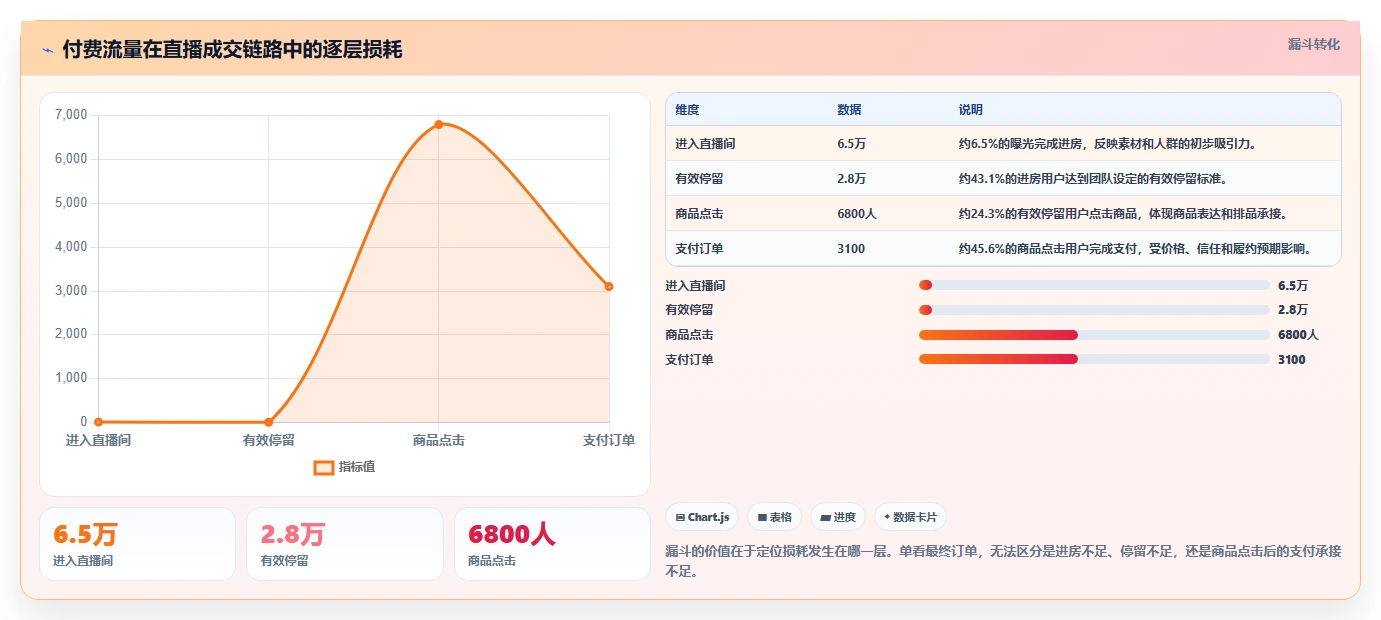Image resolution: width=1381 pixels, height=620 pixels.
Task: Click the lightning icon beside the title
Action: click(48, 50)
